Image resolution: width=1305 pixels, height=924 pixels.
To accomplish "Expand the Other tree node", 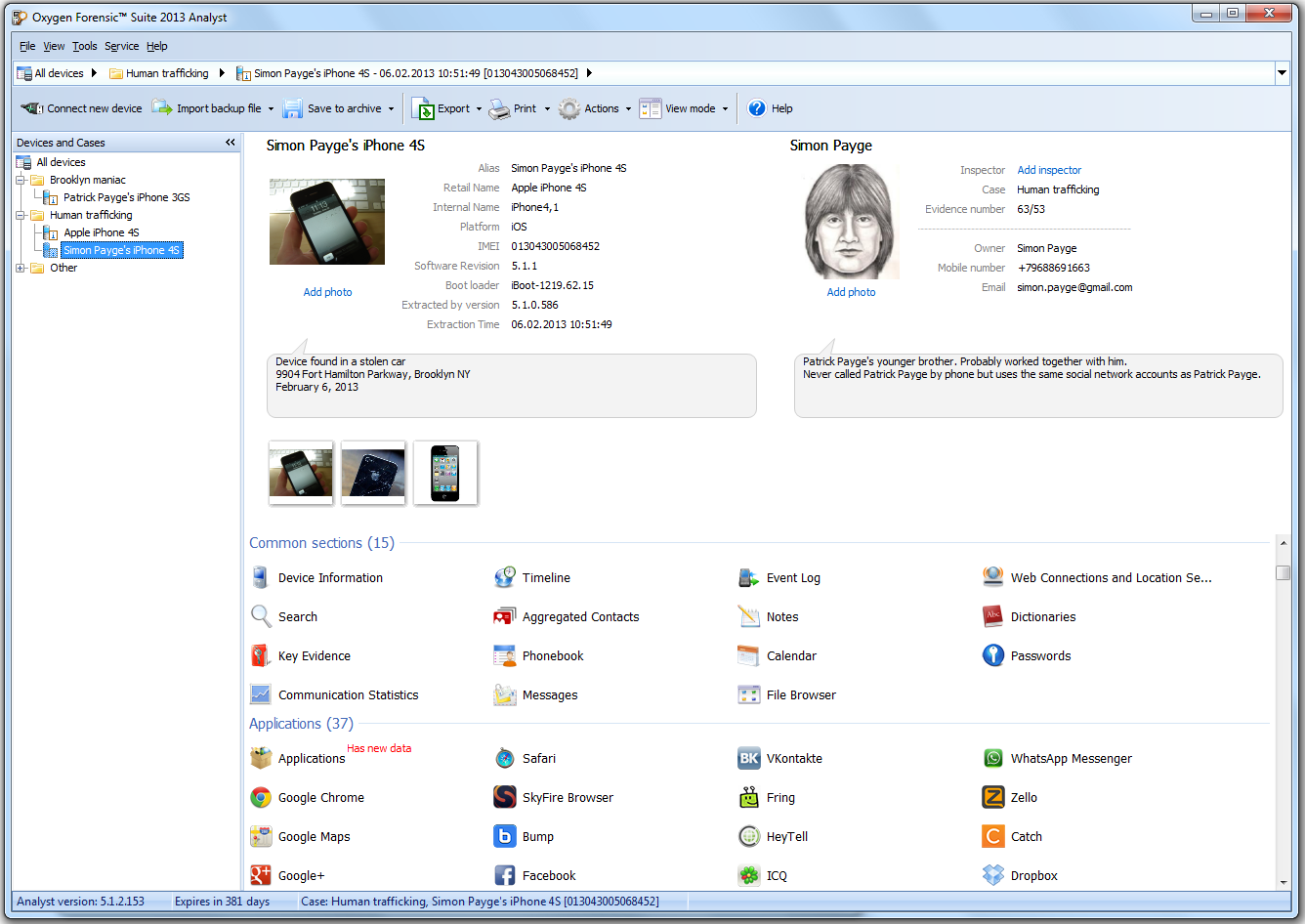I will (21, 268).
